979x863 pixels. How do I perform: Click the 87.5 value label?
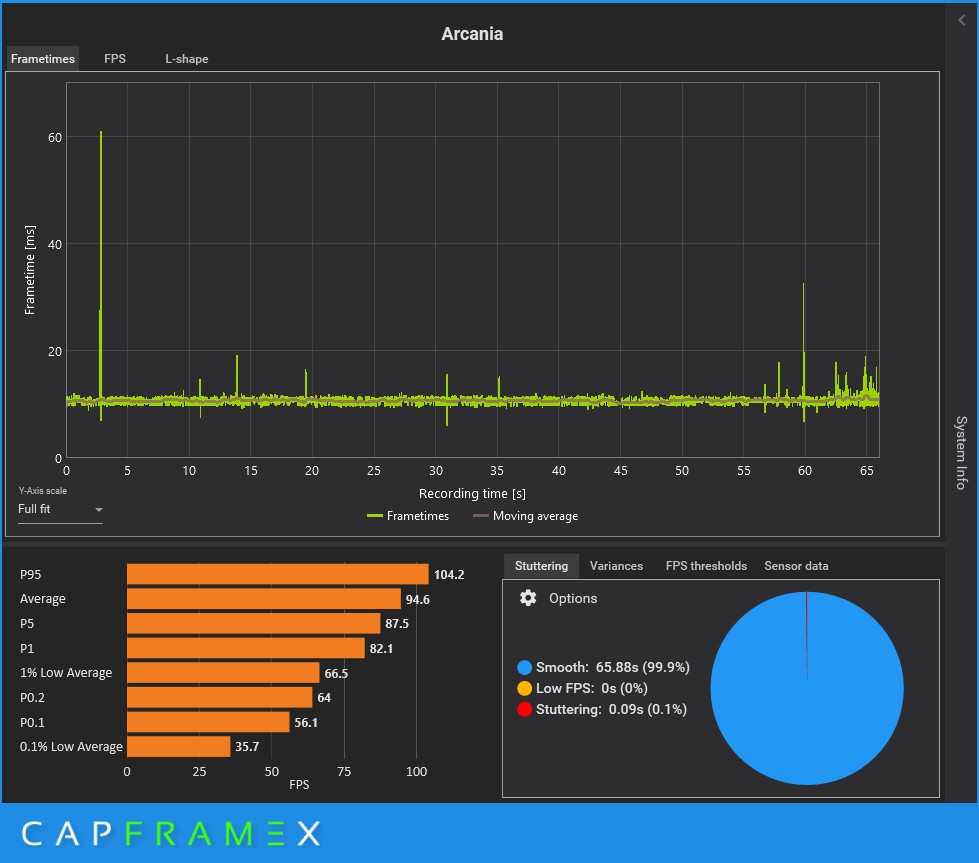click(397, 624)
